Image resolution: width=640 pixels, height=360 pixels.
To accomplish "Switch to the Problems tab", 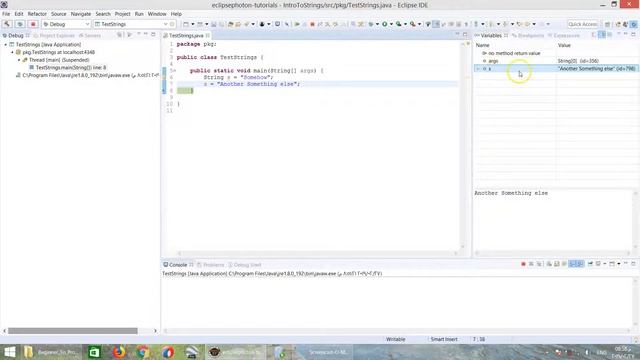I will tap(211, 265).
